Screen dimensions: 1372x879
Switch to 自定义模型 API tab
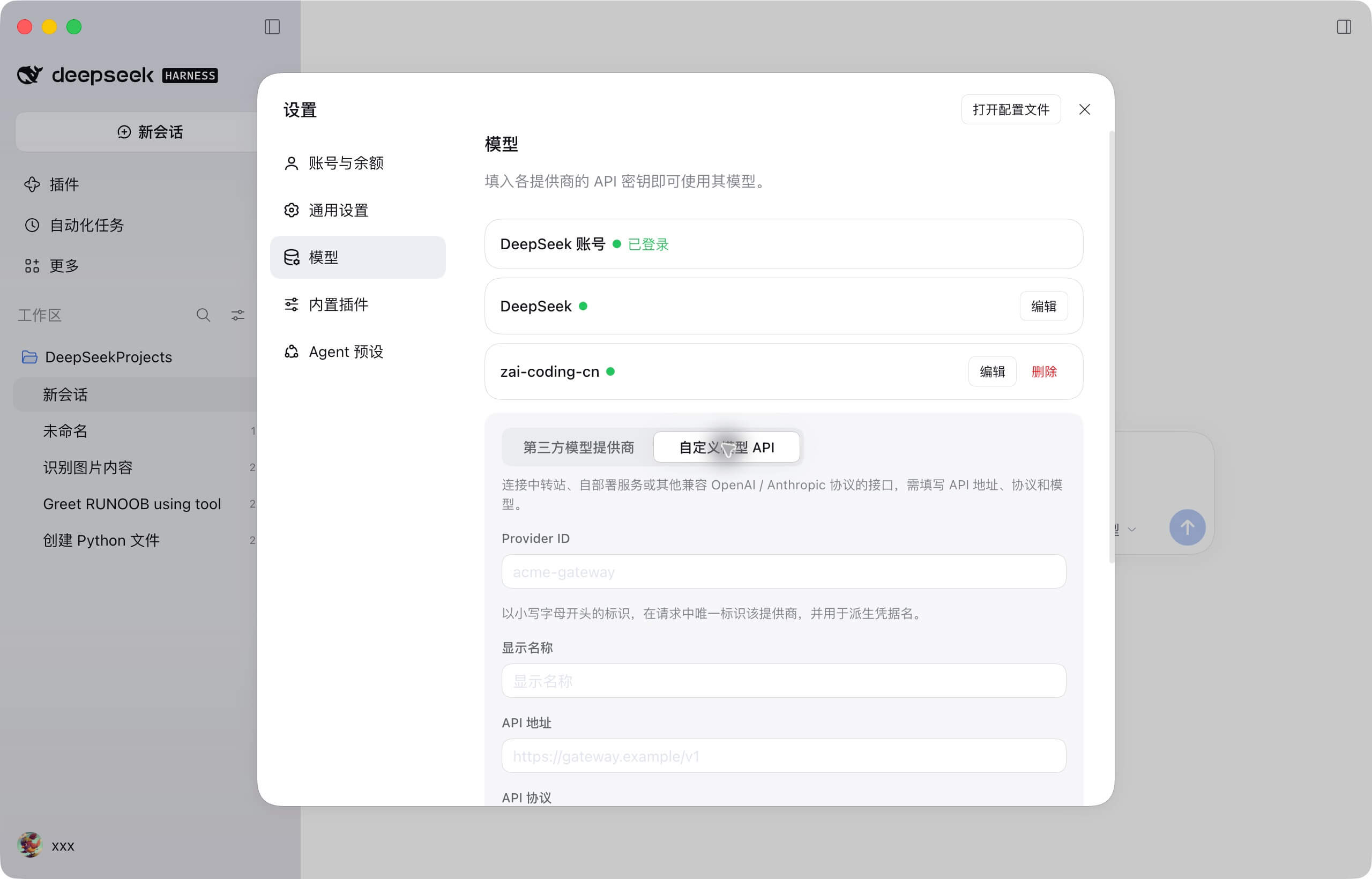pyautogui.click(x=726, y=448)
